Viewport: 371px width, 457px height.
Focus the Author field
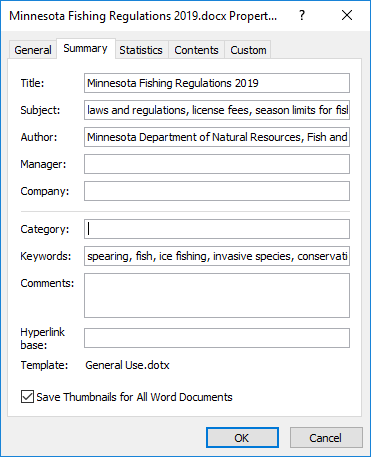click(x=217, y=137)
